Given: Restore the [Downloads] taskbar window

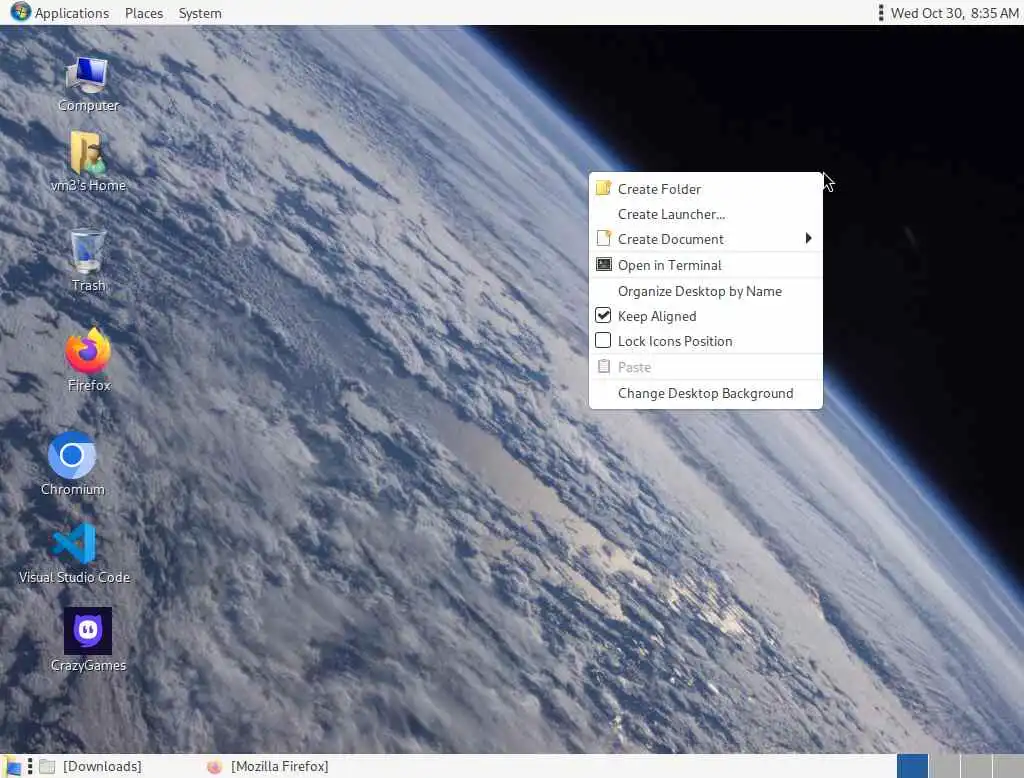Looking at the screenshot, I should (x=91, y=766).
